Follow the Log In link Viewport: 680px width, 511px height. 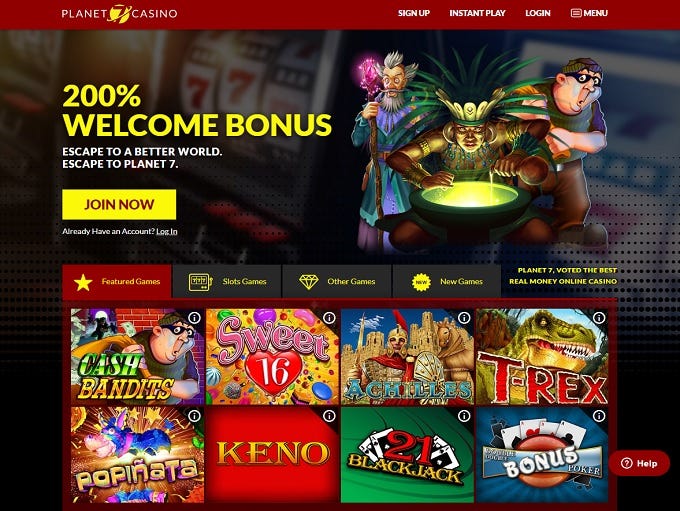tap(167, 232)
